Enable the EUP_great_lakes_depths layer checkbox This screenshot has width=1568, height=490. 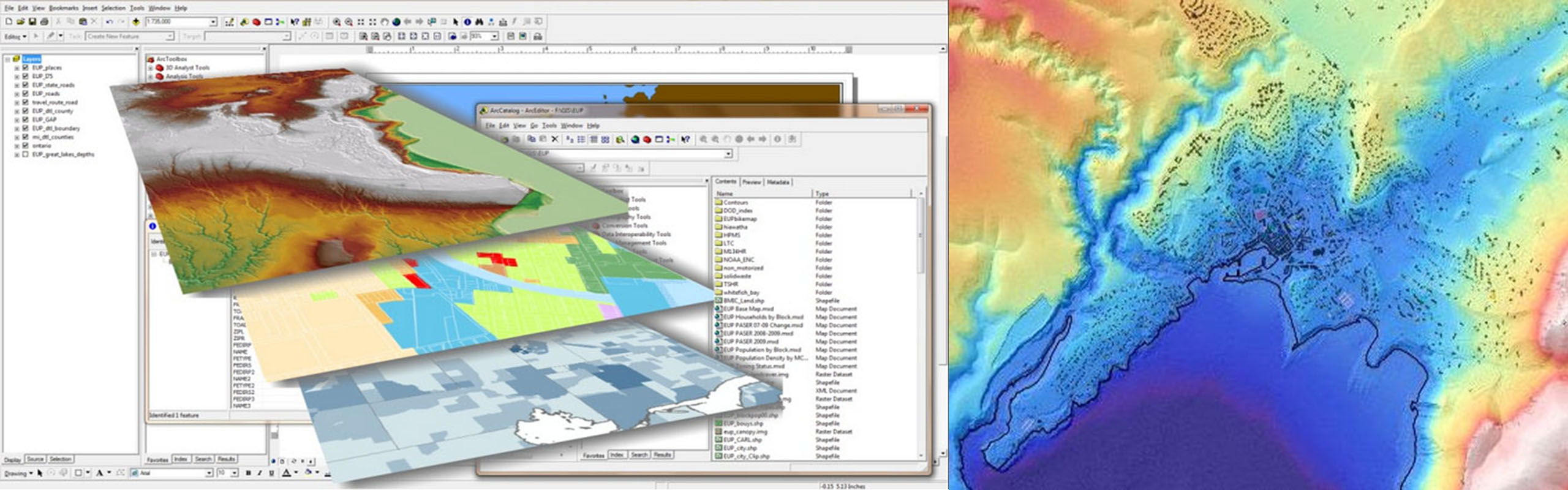[26, 154]
